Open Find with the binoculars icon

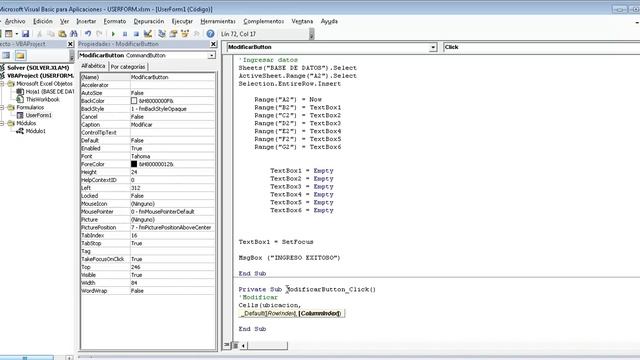click(73, 34)
